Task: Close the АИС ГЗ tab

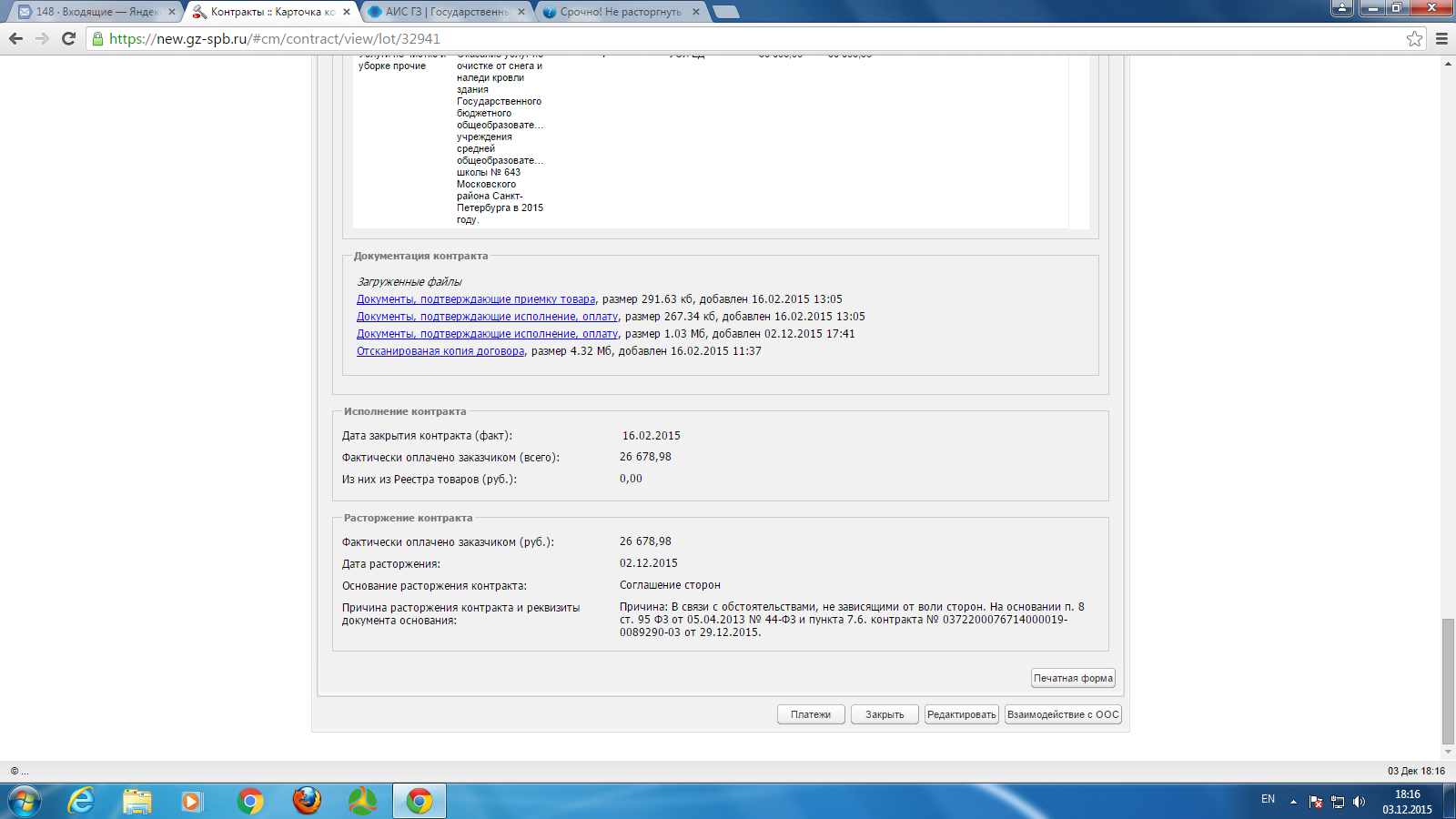Action: click(521, 12)
